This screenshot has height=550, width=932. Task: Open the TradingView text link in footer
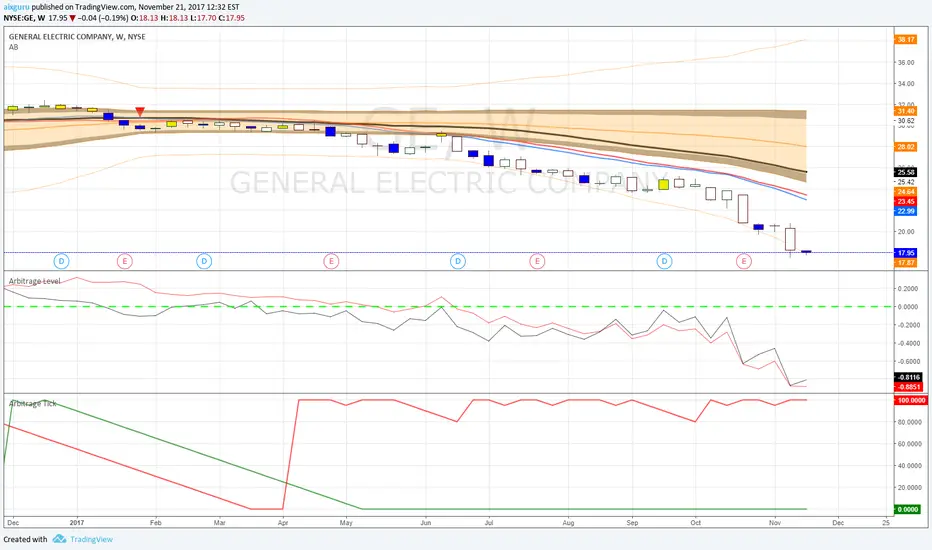(91, 539)
